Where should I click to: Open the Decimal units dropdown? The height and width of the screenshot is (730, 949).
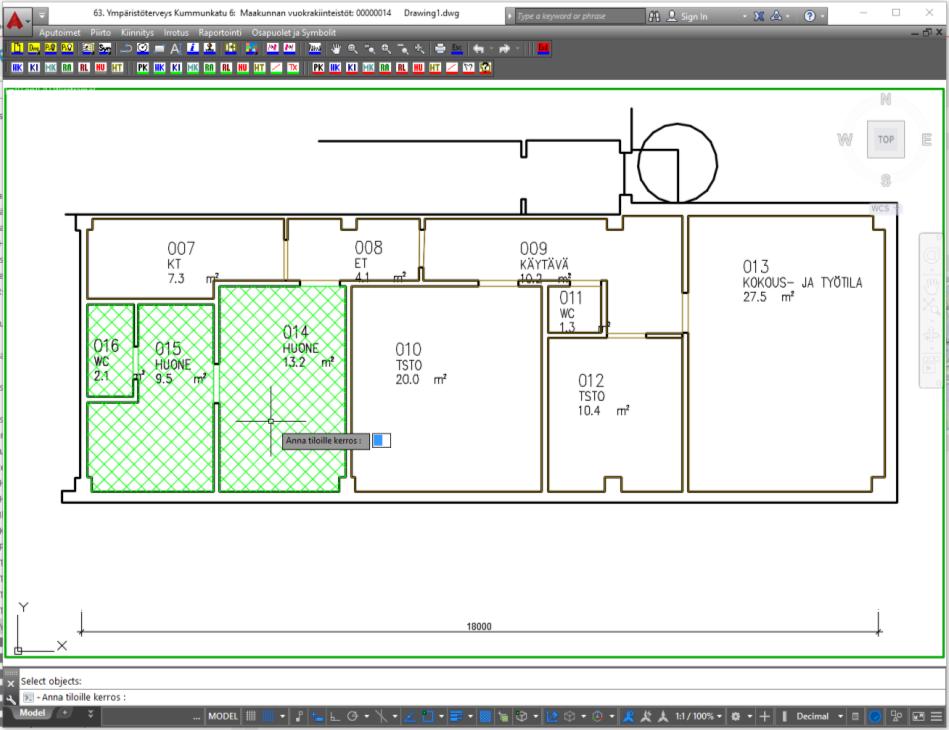coord(819,717)
